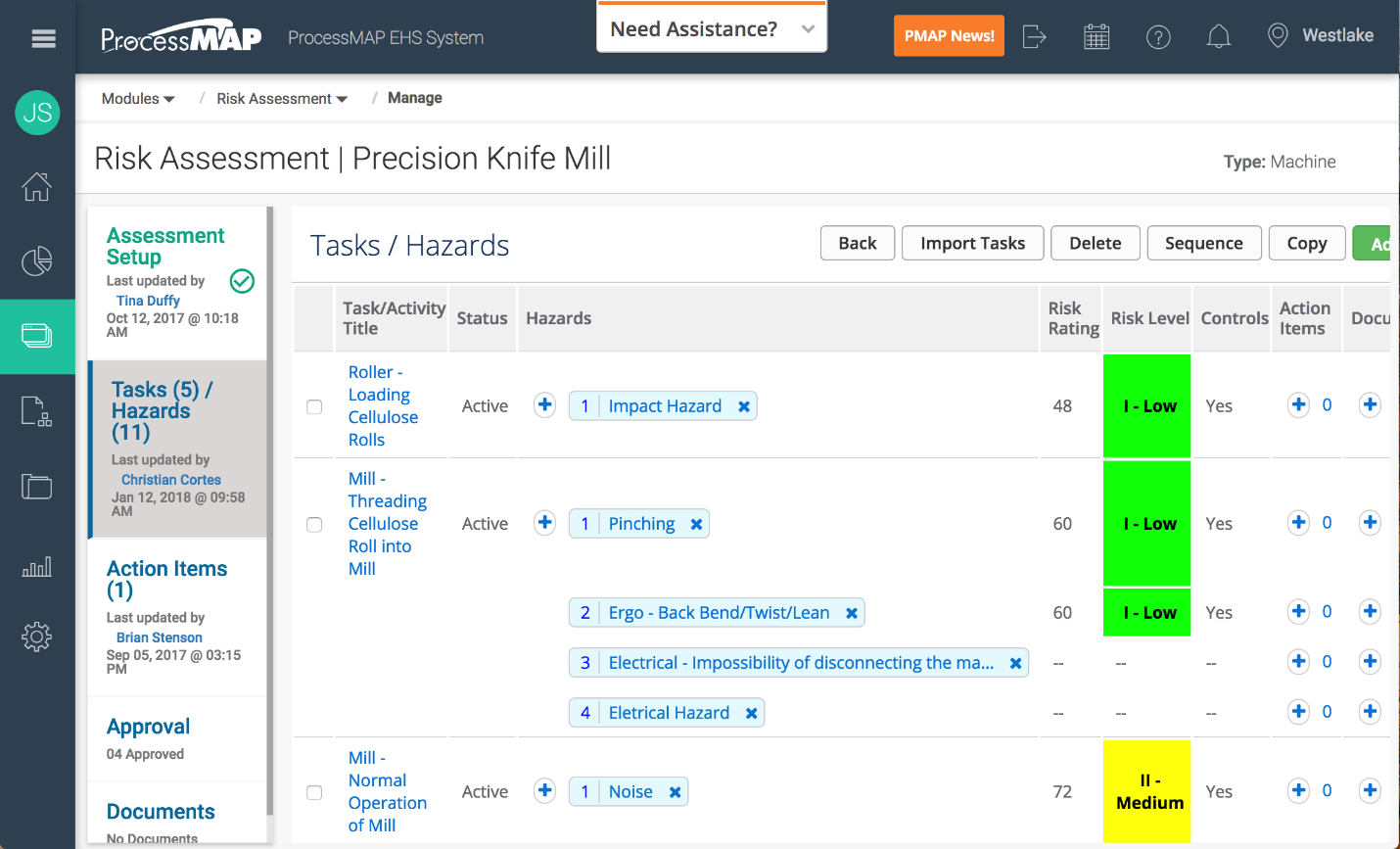Click the yellow II - Medium risk cell
Viewport: 1400px width, 849px height.
pyautogui.click(x=1146, y=791)
